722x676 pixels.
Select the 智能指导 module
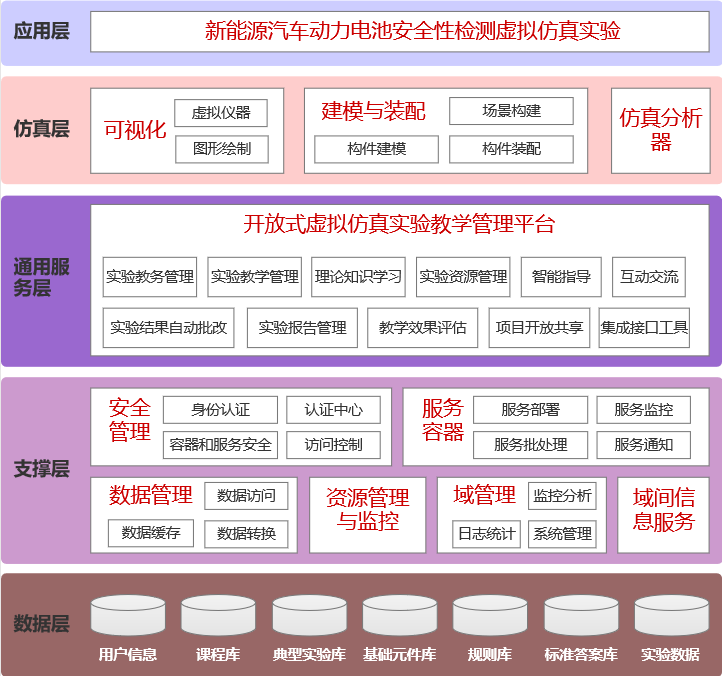562,277
